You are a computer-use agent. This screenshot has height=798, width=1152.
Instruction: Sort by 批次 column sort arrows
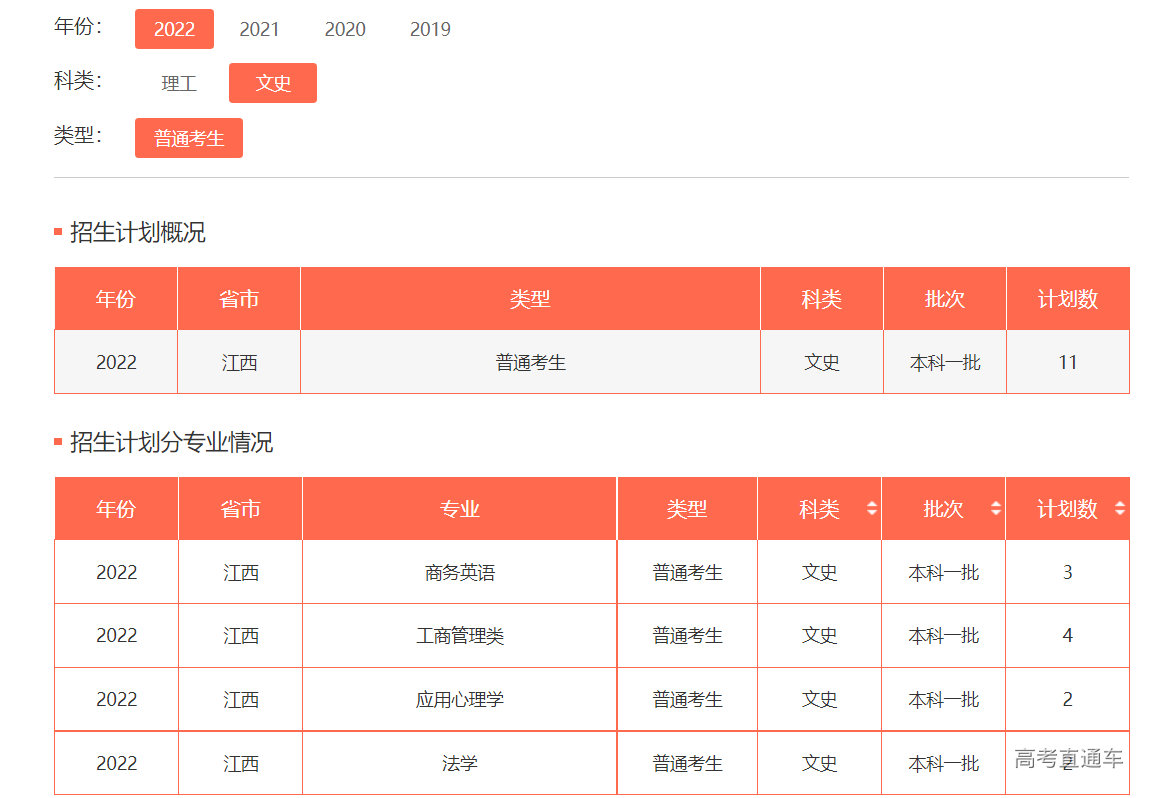[x=996, y=509]
